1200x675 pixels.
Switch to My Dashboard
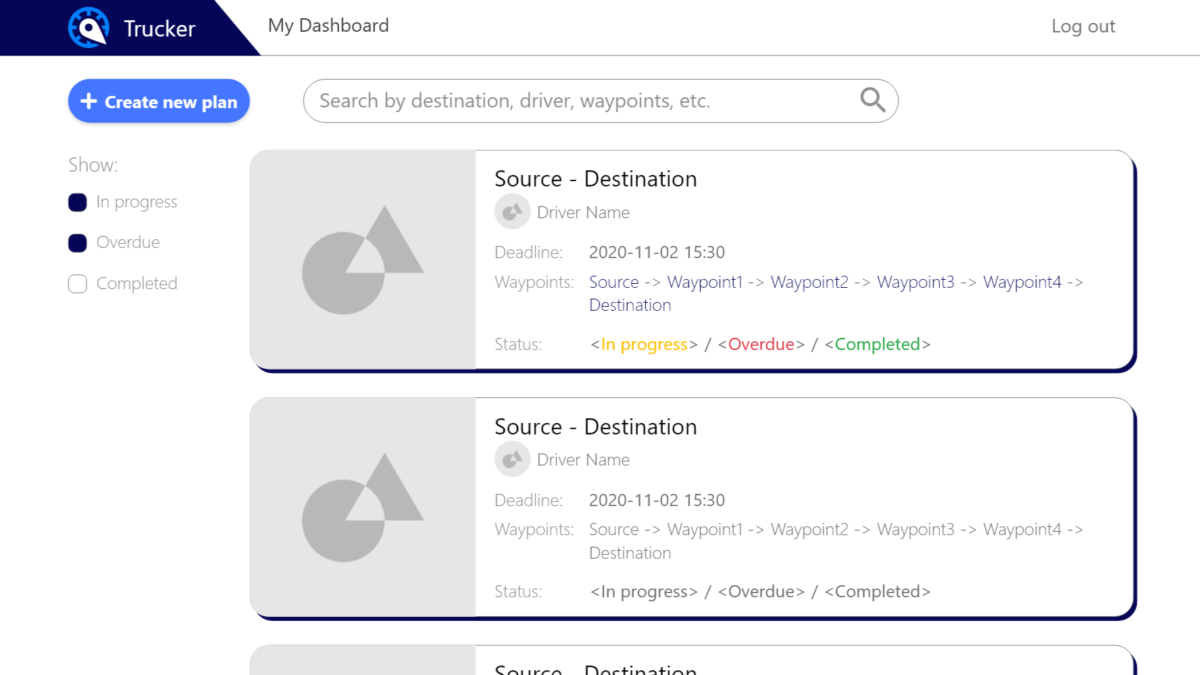coord(328,25)
